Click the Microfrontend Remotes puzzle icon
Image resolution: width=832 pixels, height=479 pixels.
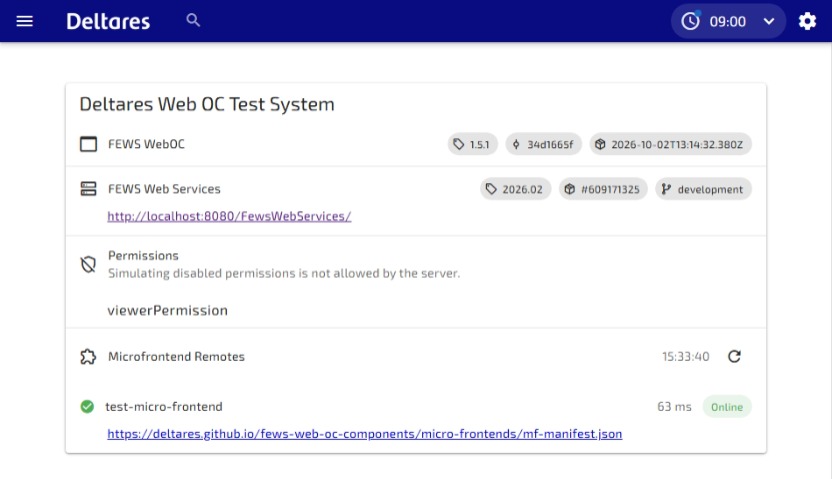point(89,356)
